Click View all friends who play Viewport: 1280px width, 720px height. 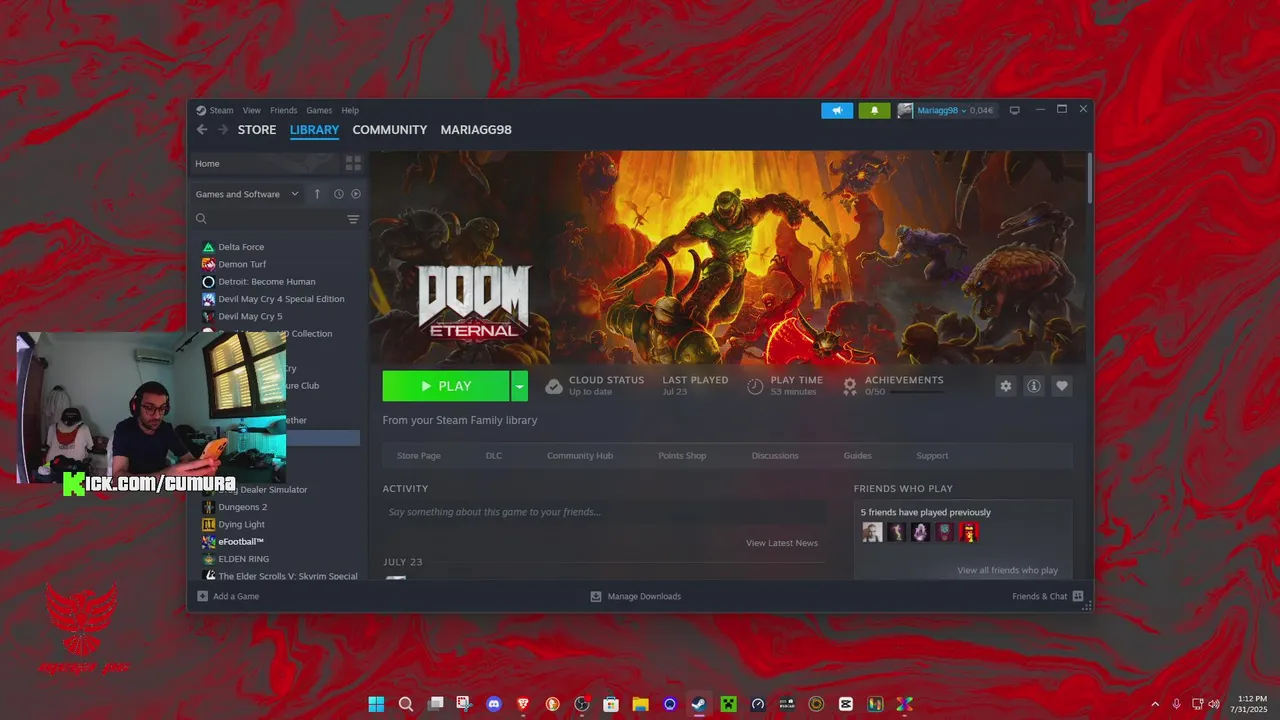point(1007,570)
